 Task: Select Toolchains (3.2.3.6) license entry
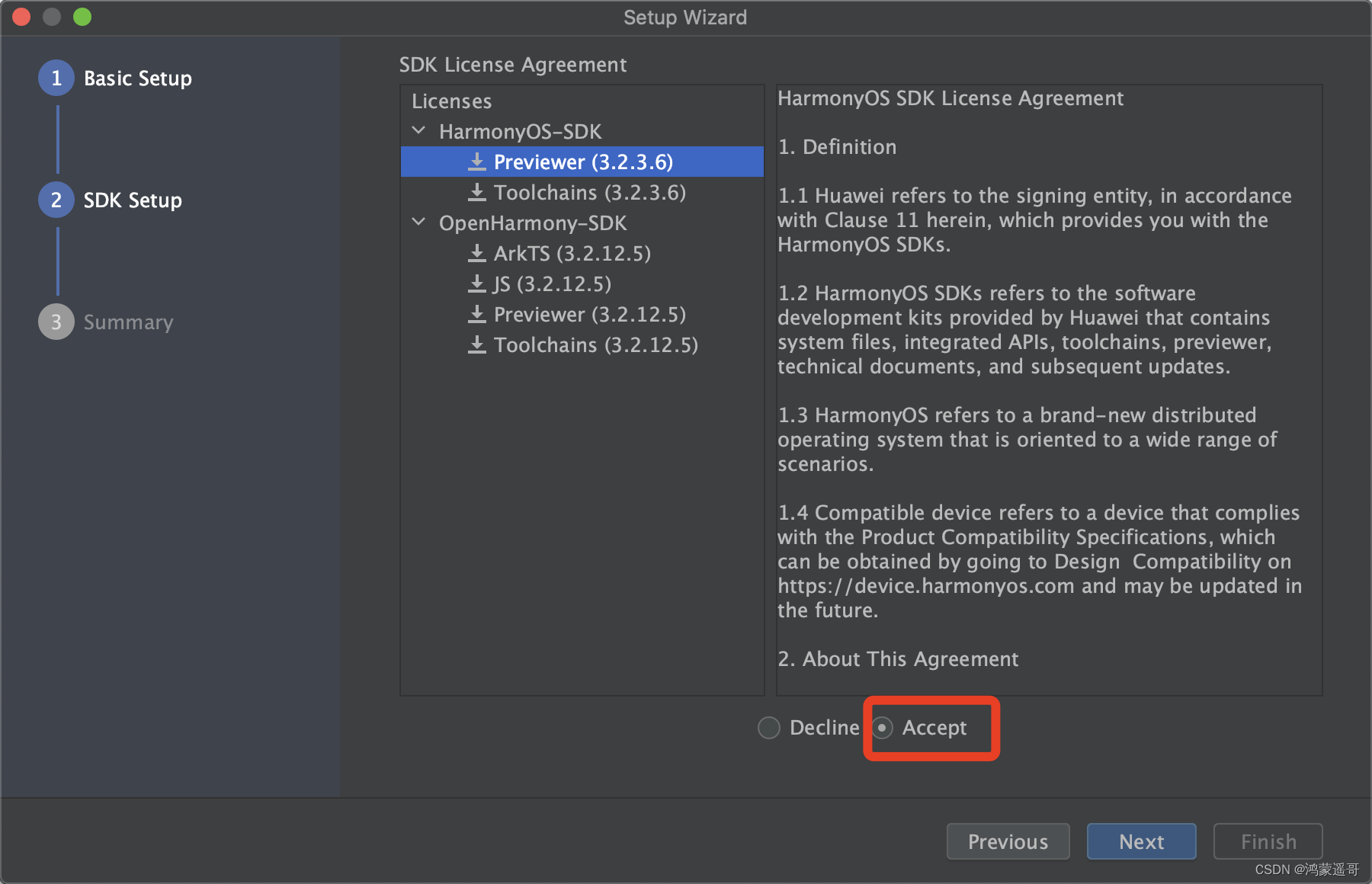point(582,192)
